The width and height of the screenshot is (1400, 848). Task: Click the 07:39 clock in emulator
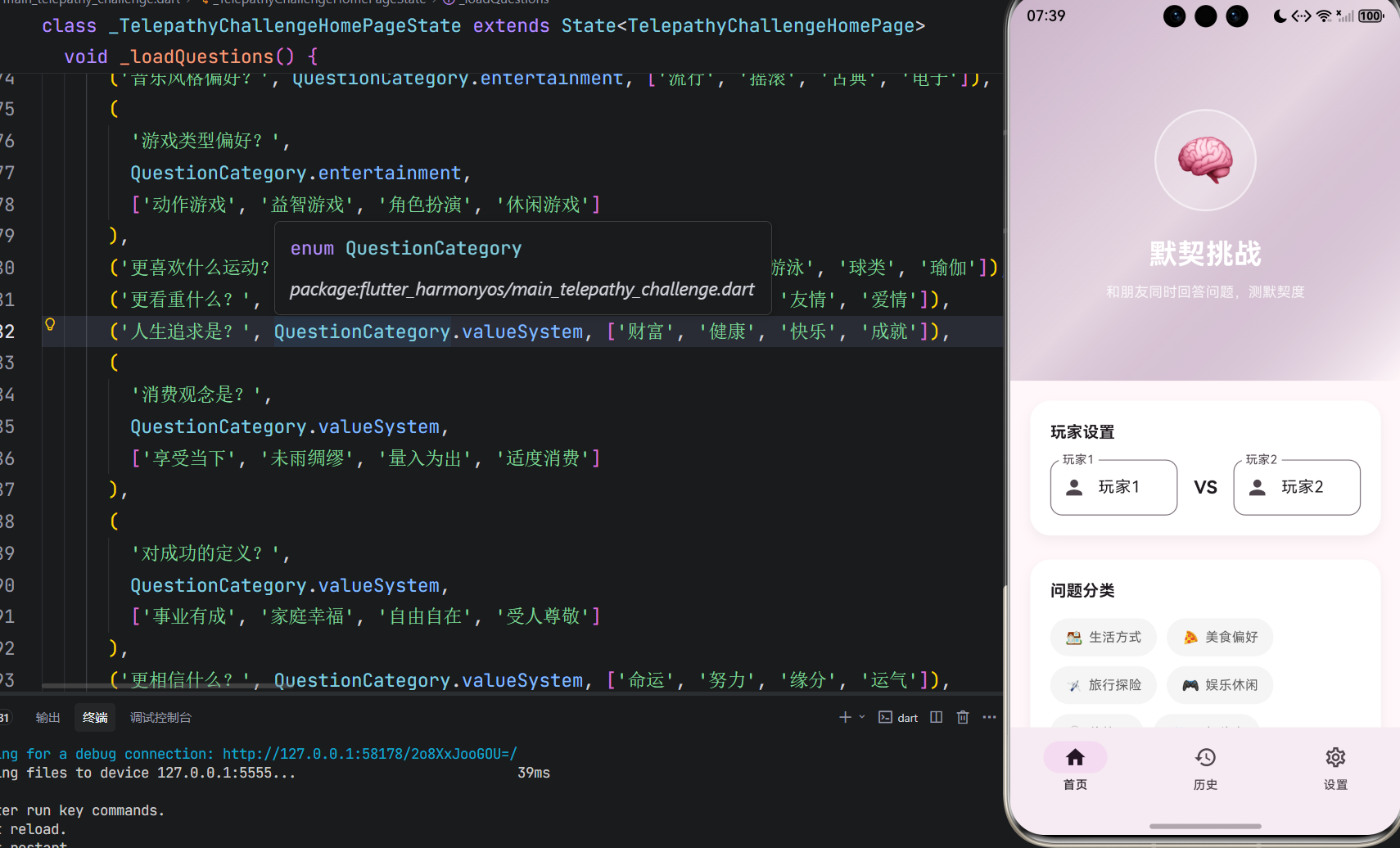pos(1046,16)
